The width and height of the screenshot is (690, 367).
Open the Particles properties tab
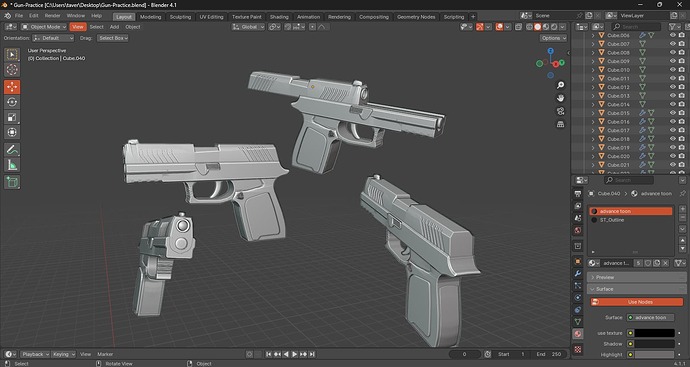pyautogui.click(x=578, y=286)
